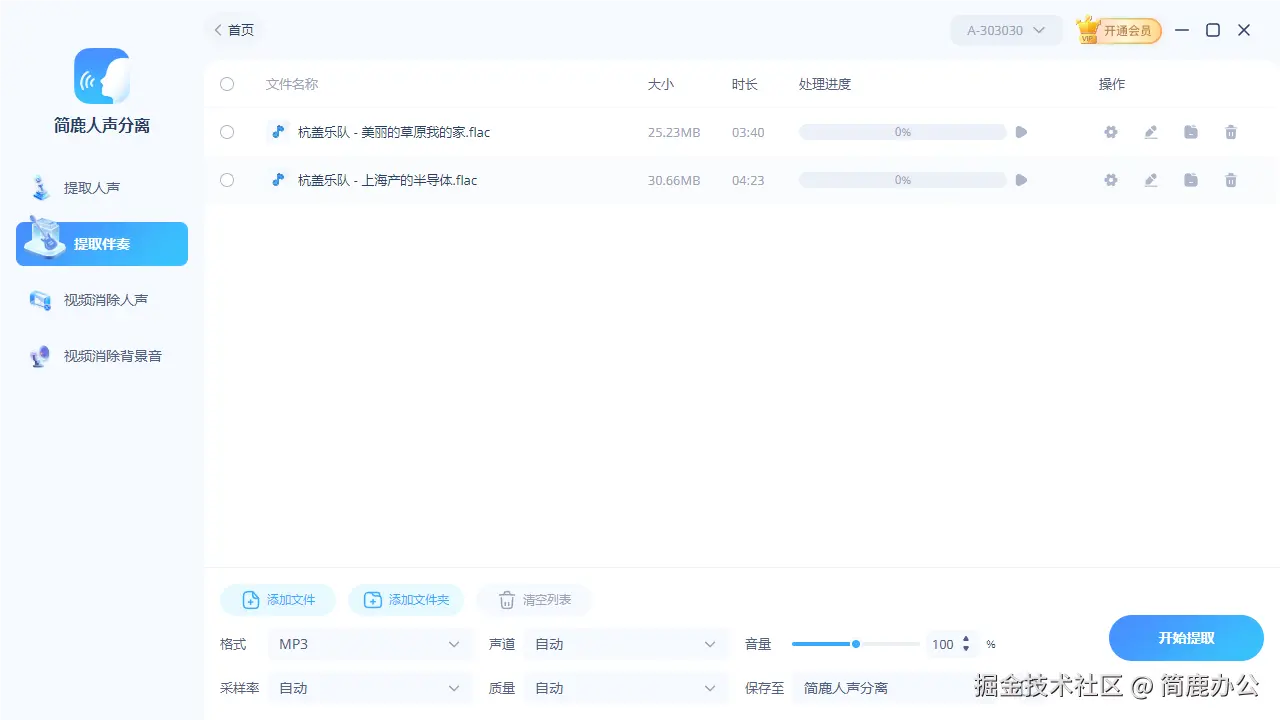Open the A-303030 account dropdown
The image size is (1280, 720).
point(1005,30)
